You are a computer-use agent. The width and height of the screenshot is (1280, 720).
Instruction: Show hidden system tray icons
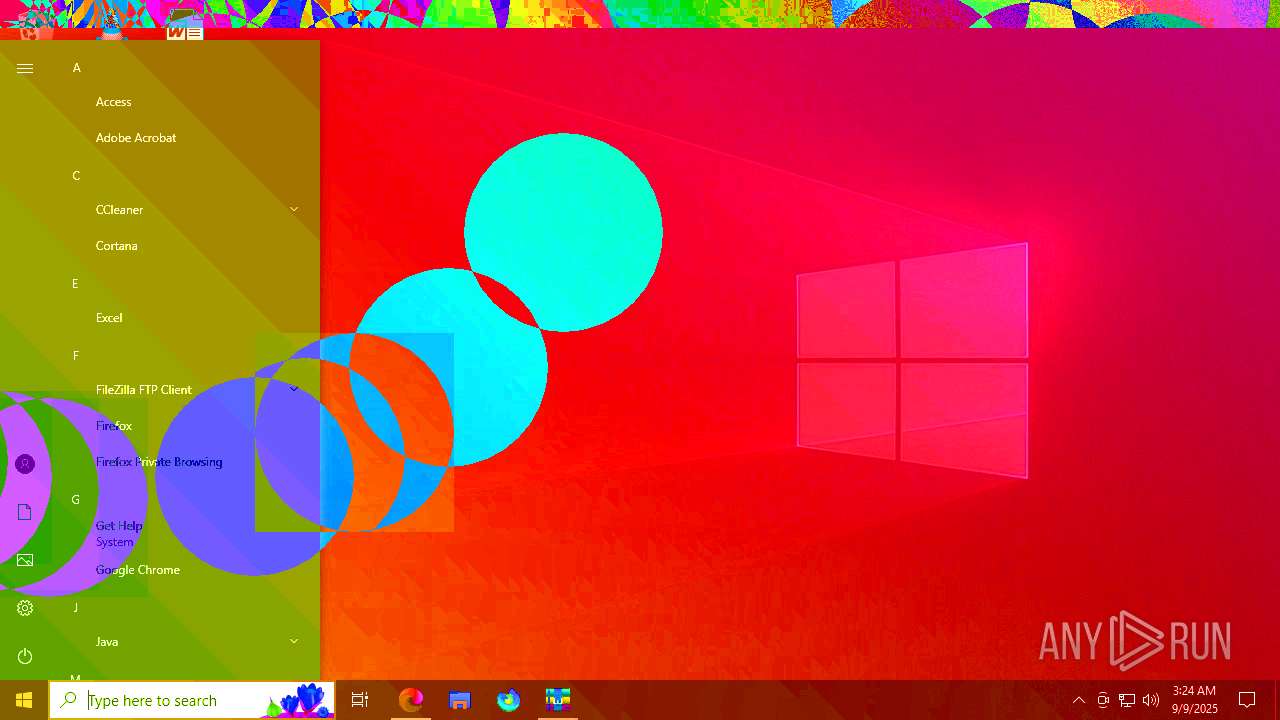[1079, 700]
